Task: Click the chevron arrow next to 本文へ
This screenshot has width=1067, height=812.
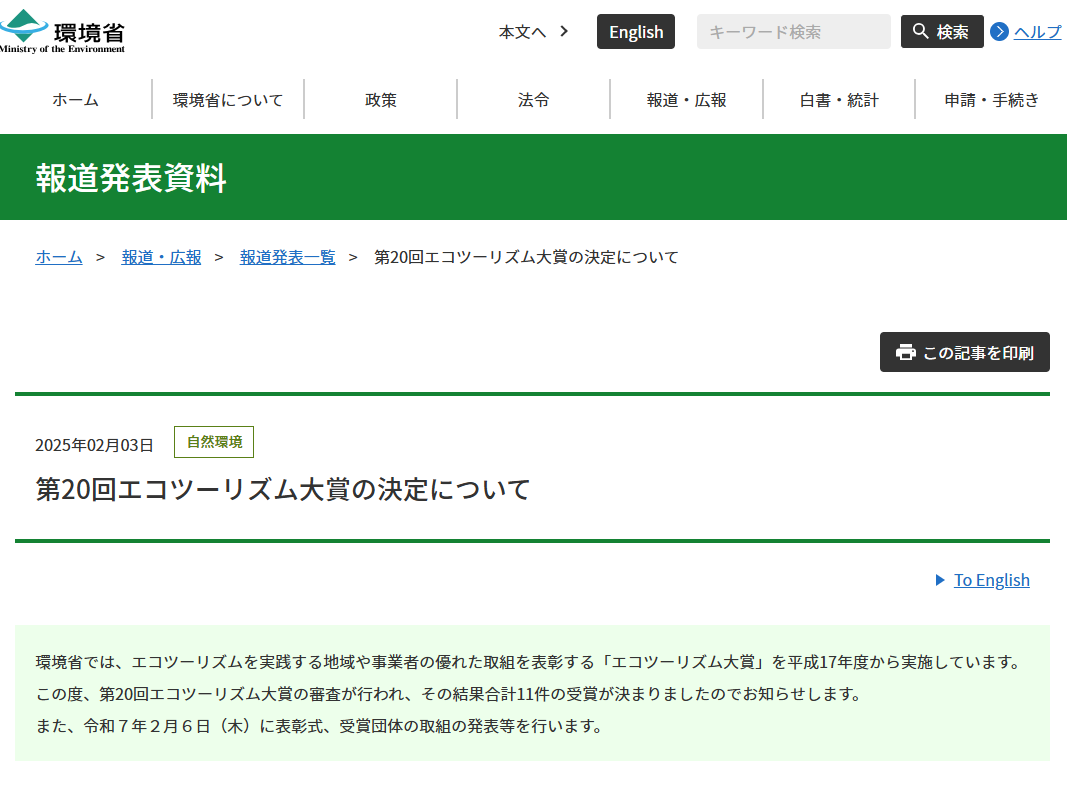Action: click(x=564, y=31)
